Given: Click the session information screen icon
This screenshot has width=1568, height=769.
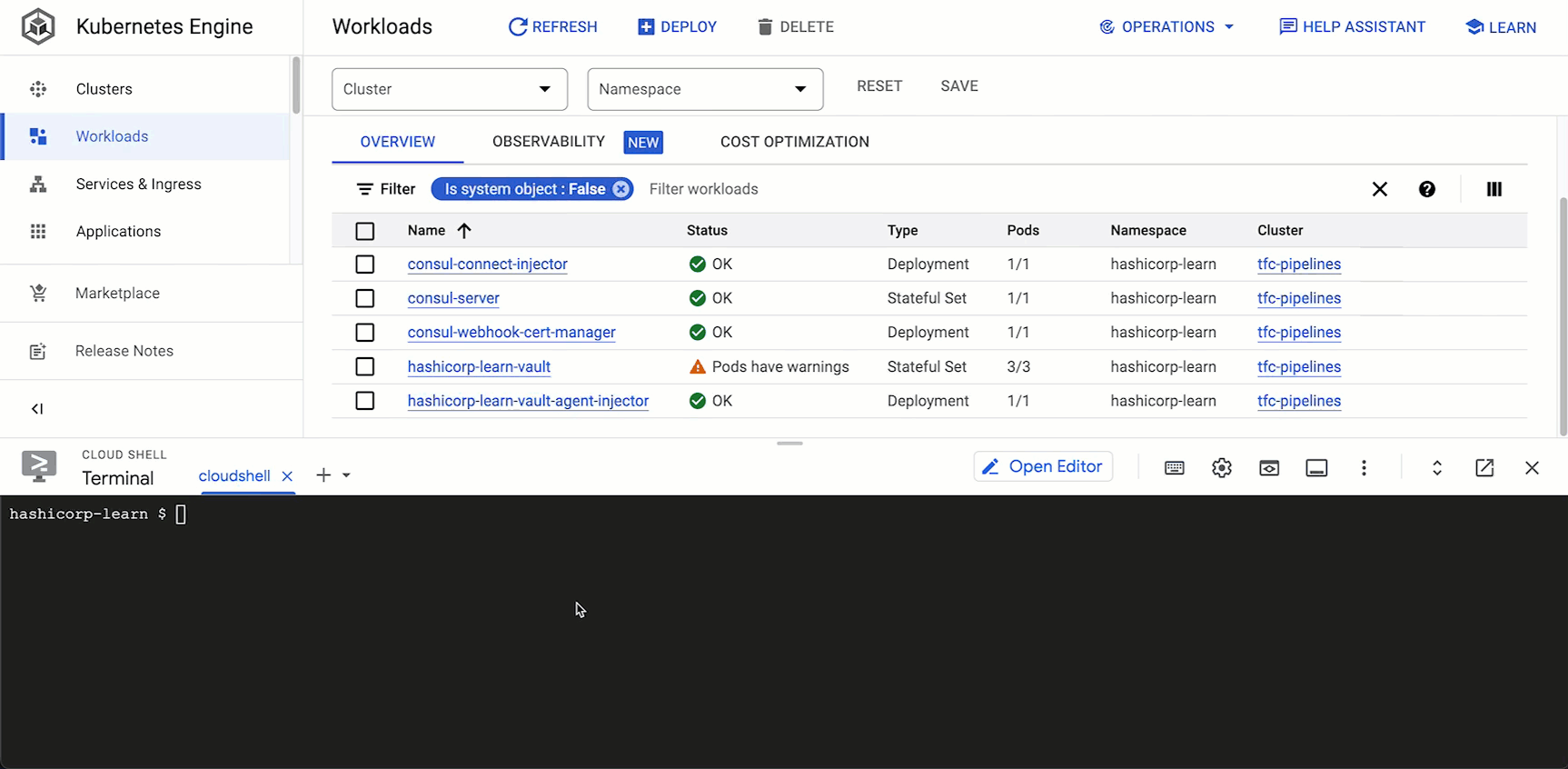Looking at the screenshot, I should [x=1316, y=468].
